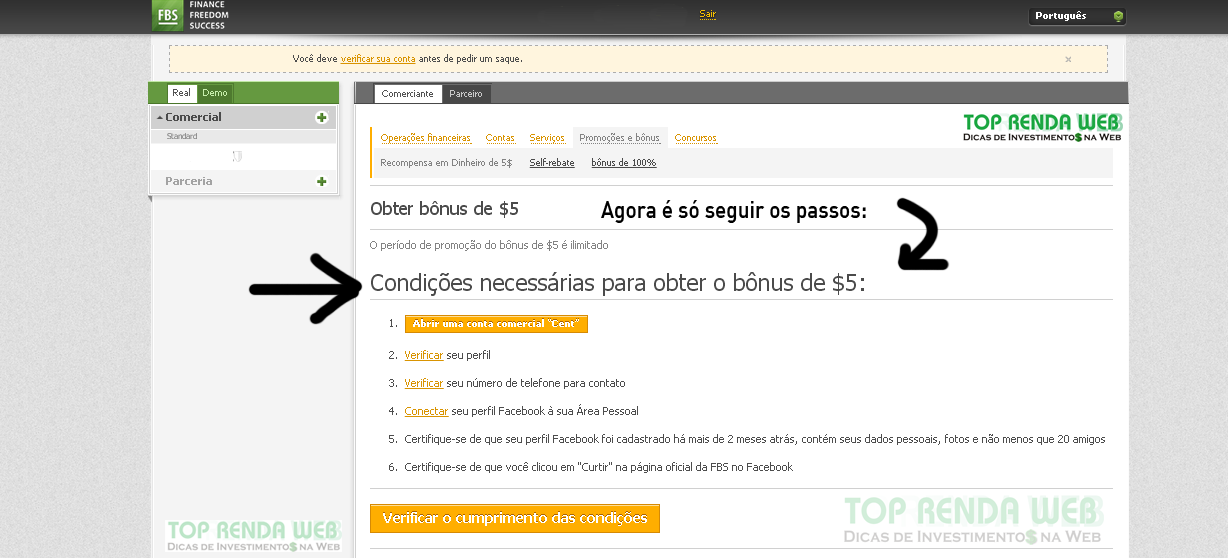Image resolution: width=1228 pixels, height=558 pixels.
Task: Switch to the Demo accounts tab
Action: click(214, 93)
